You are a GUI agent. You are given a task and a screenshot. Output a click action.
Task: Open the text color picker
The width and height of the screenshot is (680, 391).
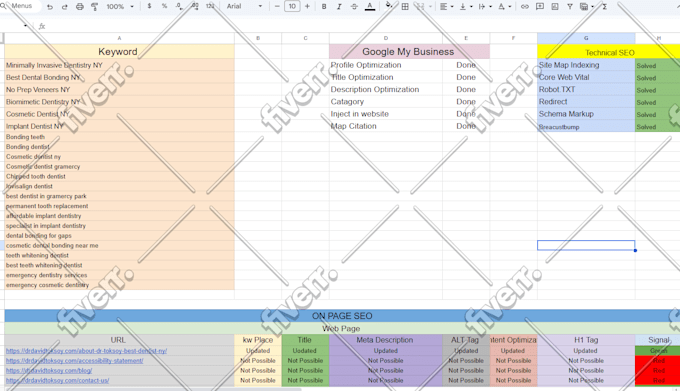[x=370, y=7]
